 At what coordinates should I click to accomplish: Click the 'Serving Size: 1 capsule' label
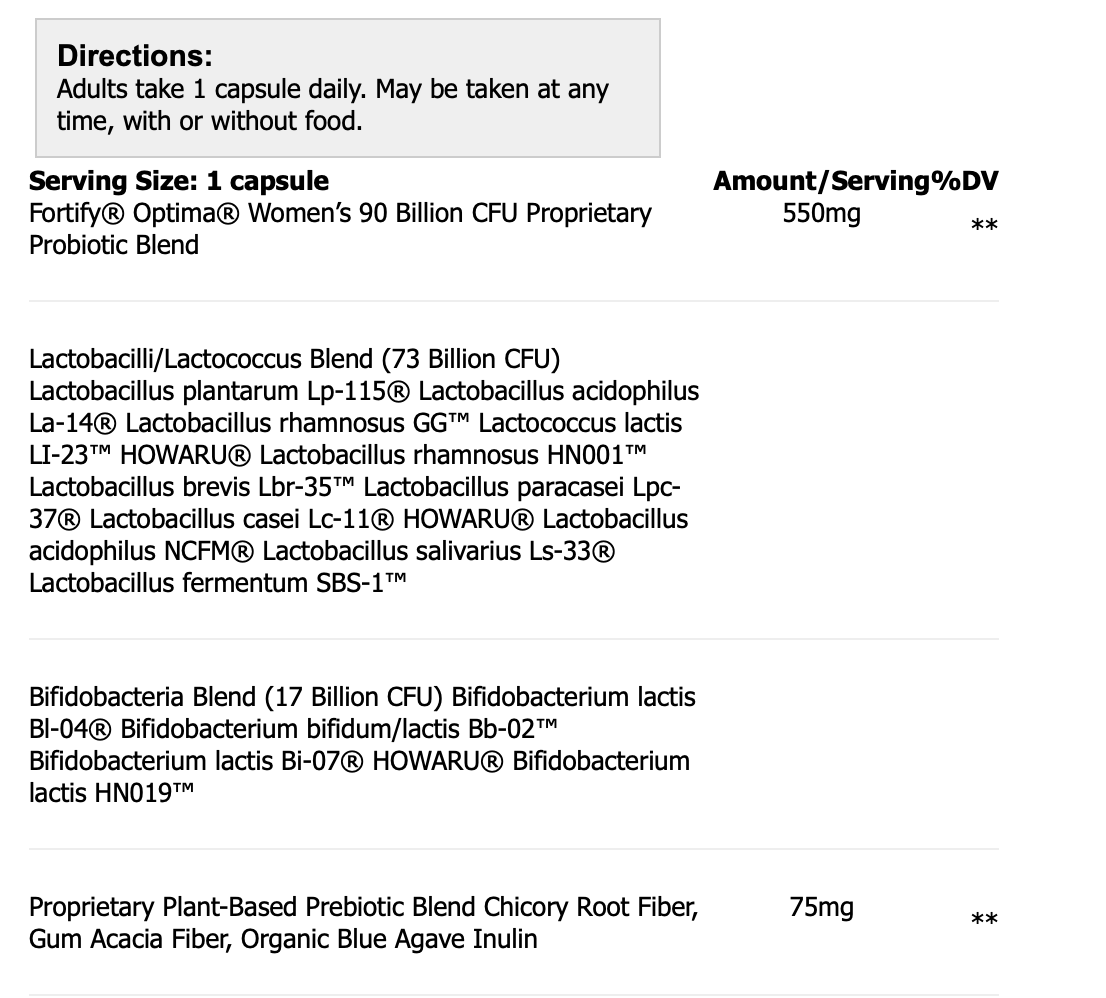179,181
